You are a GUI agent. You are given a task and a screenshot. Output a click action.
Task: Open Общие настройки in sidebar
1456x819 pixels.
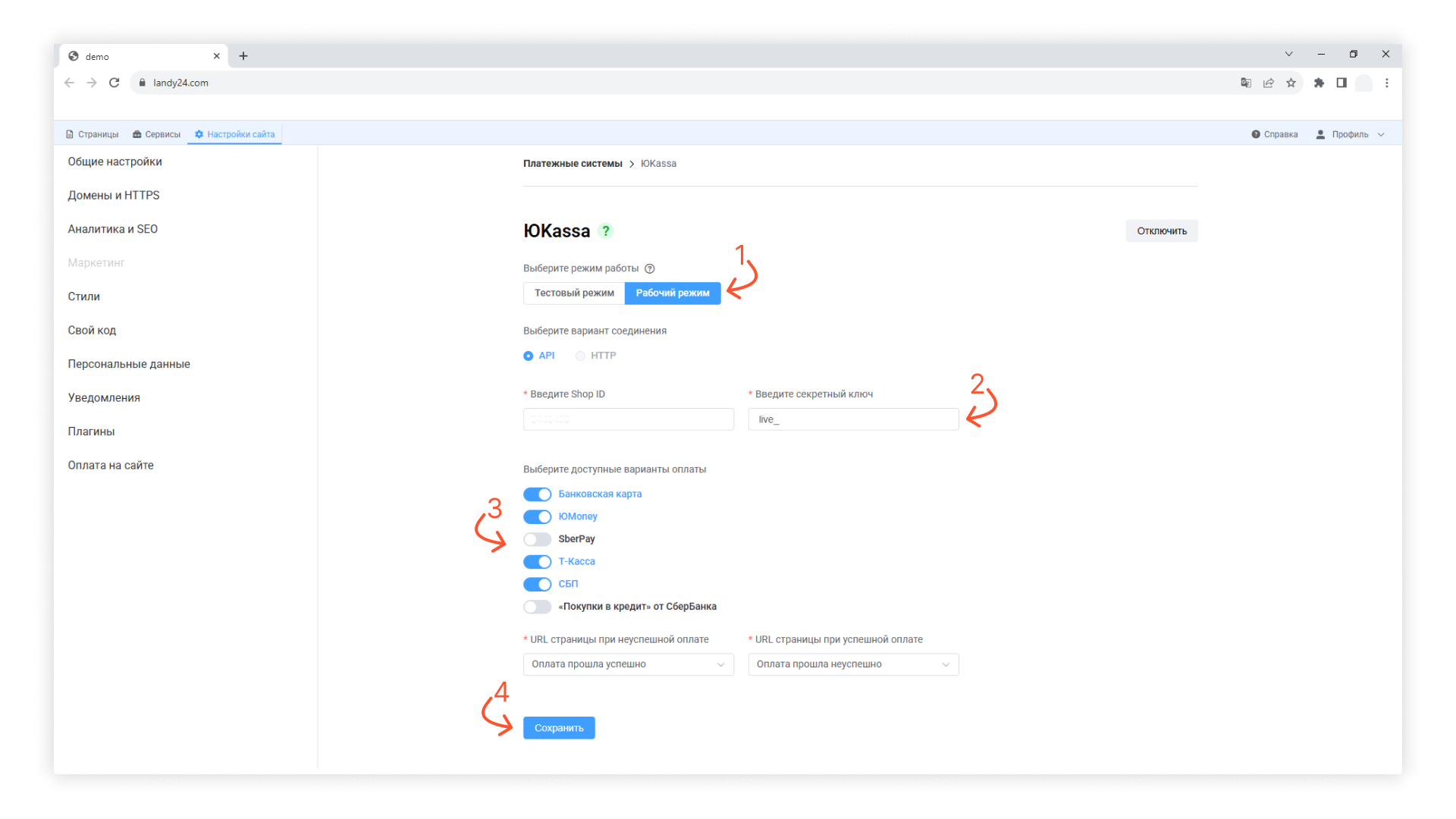(115, 162)
